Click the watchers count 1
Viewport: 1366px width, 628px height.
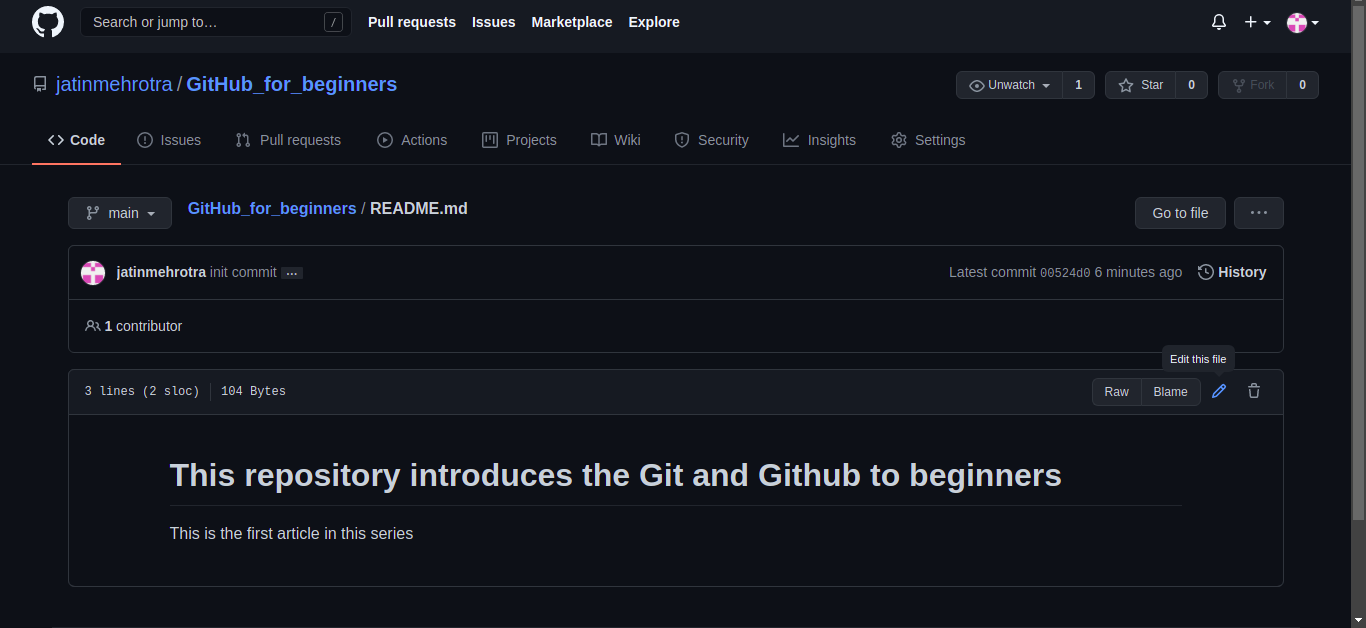coord(1078,85)
